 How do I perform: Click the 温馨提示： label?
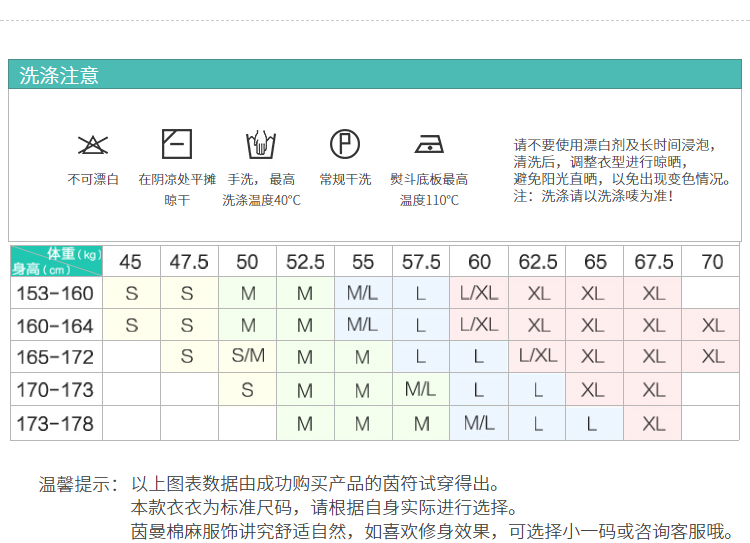[79, 484]
